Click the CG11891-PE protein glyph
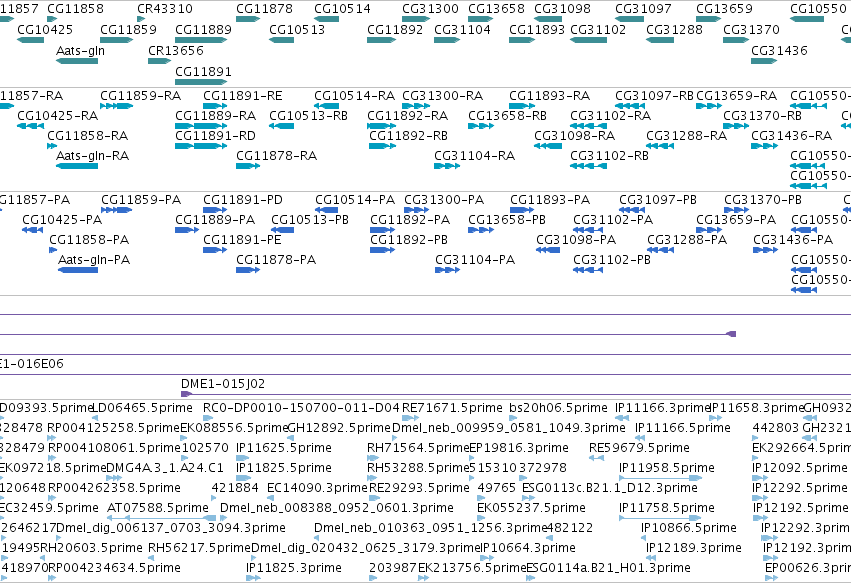Viewport: 851px width, 583px height. pos(215,250)
